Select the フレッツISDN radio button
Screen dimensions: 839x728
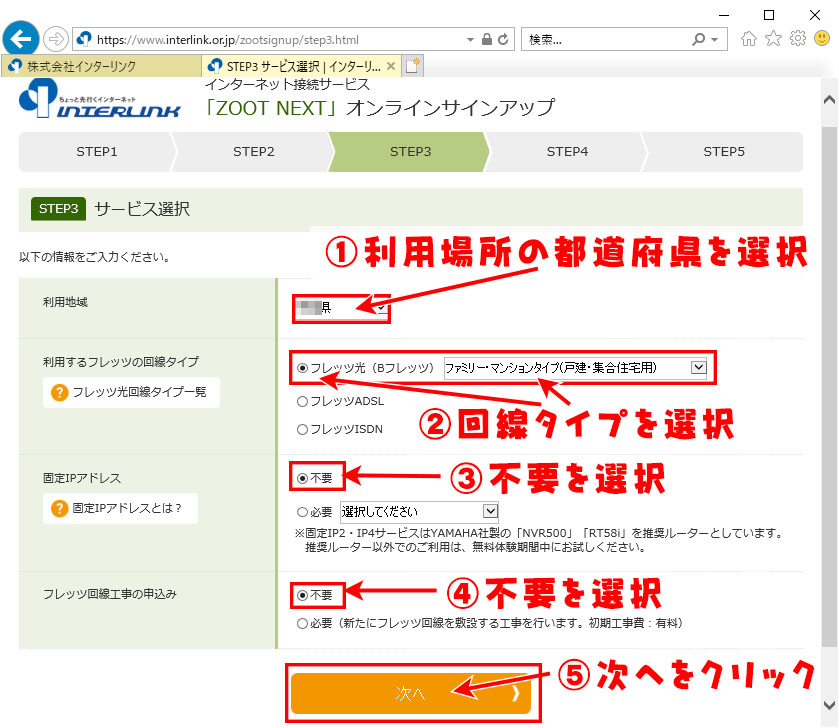point(302,429)
